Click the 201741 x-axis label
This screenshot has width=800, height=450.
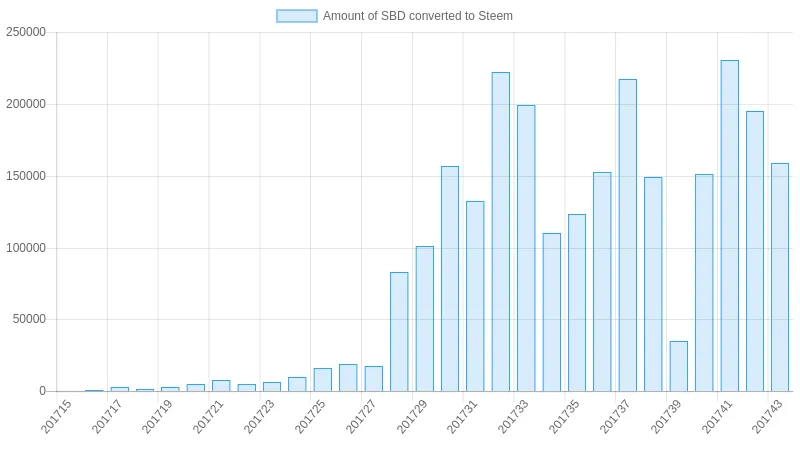716,416
